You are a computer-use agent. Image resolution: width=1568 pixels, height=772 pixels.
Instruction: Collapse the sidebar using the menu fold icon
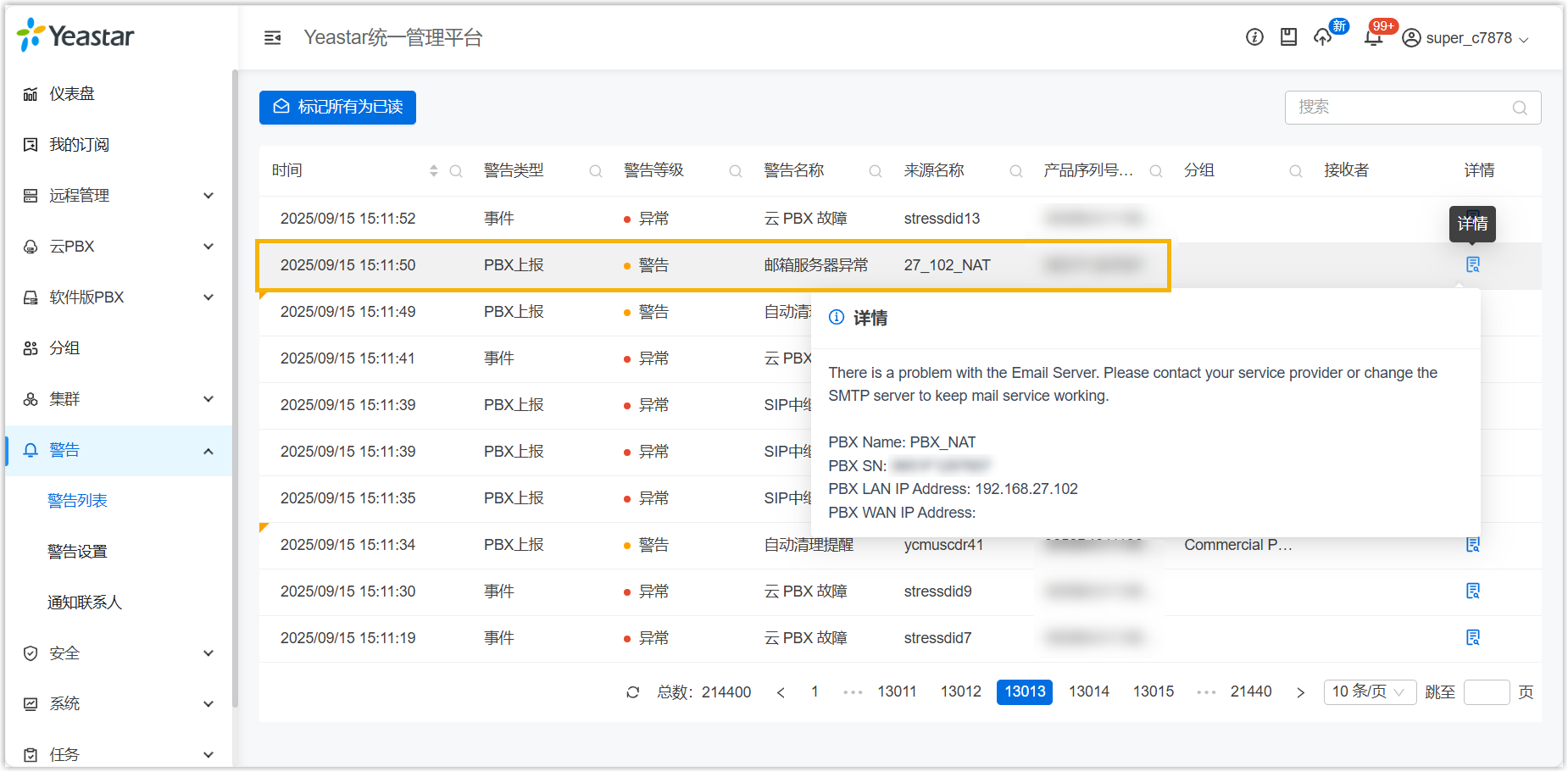272,37
